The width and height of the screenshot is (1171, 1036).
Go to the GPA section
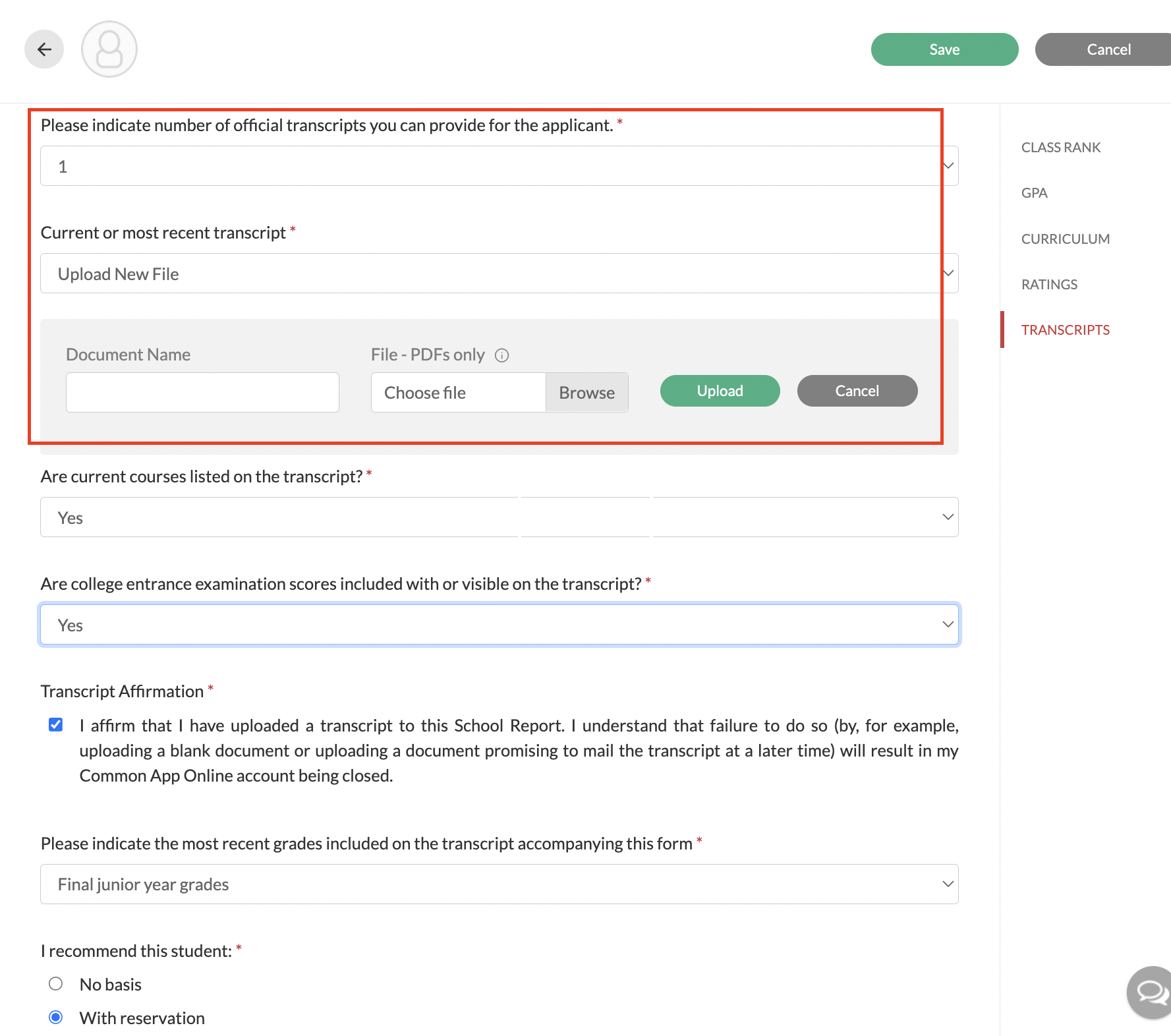pyautogui.click(x=1035, y=193)
